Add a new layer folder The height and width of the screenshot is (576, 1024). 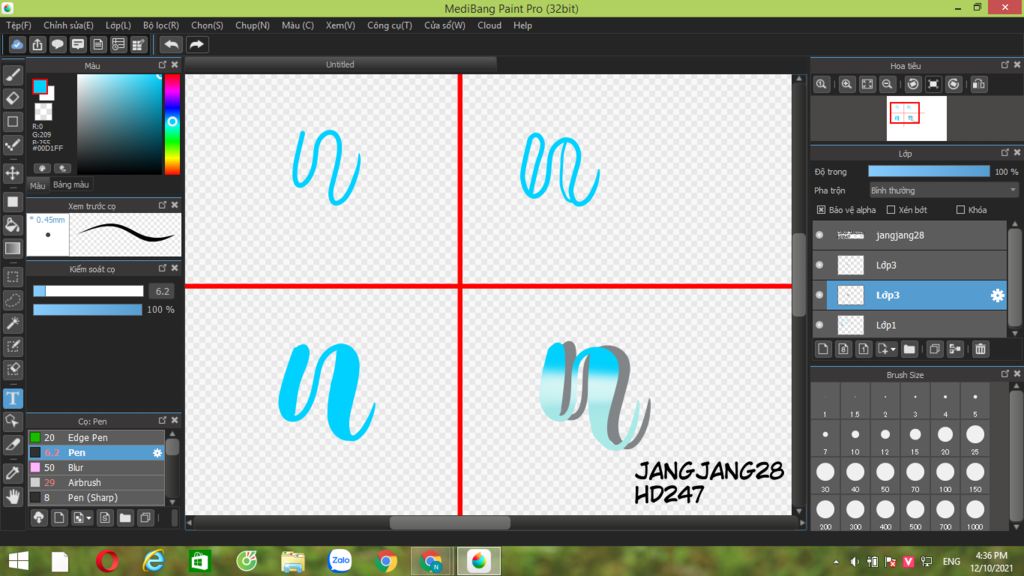[x=909, y=349]
